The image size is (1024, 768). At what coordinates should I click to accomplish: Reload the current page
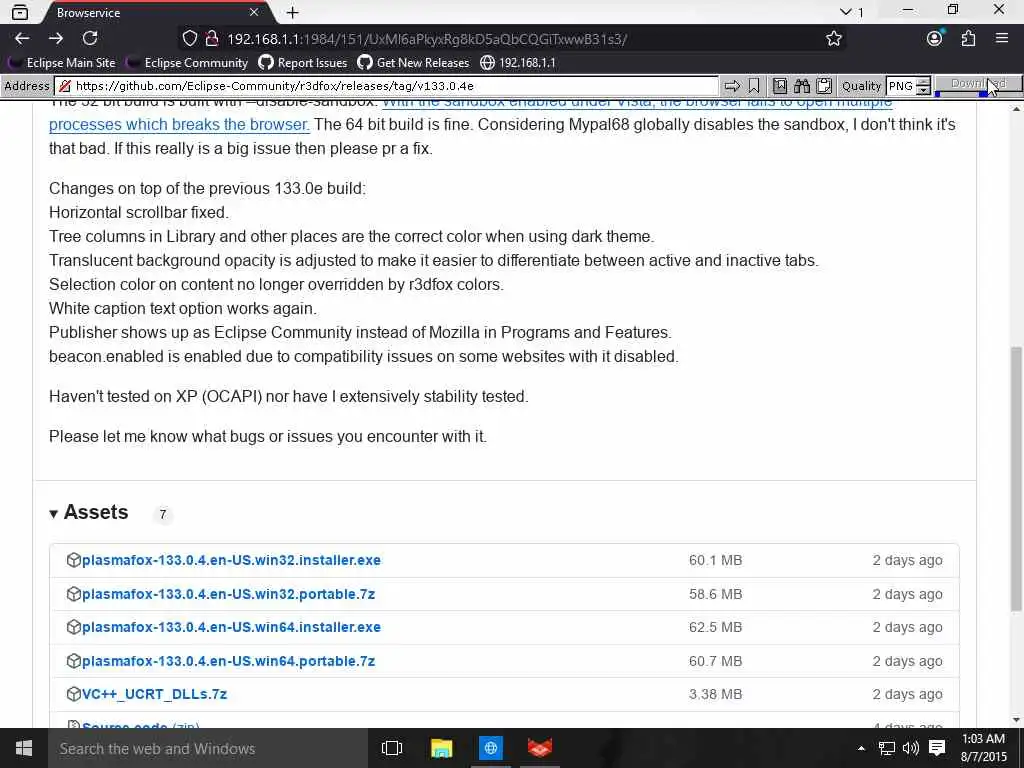point(90,39)
